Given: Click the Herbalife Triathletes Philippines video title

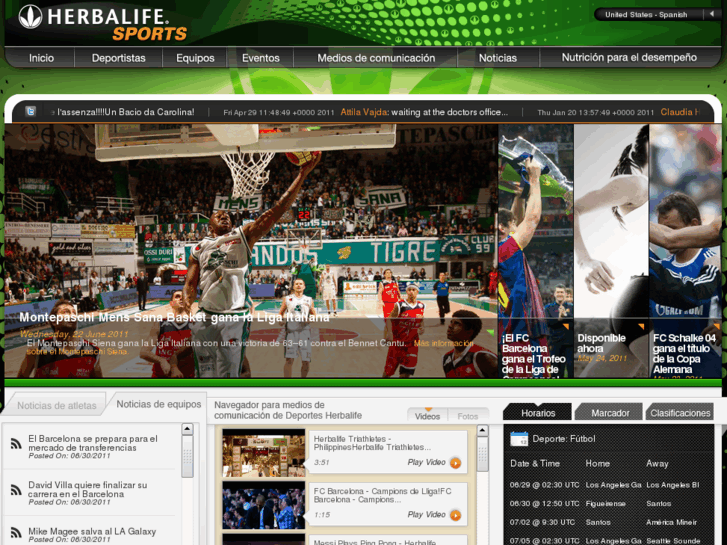Looking at the screenshot, I should tap(372, 443).
